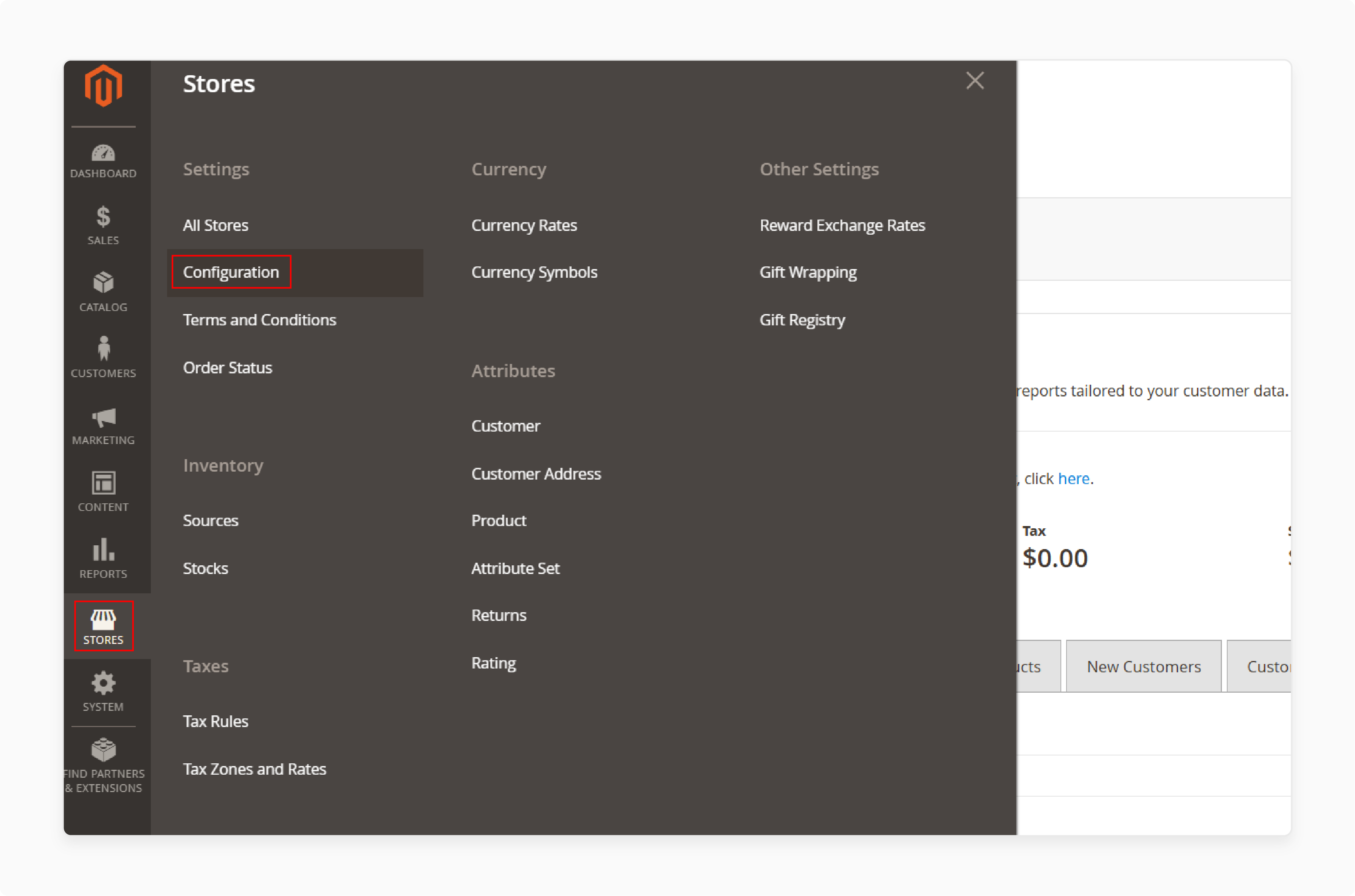Viewport: 1355px width, 896px height.
Task: Open Product attributes
Action: click(499, 521)
